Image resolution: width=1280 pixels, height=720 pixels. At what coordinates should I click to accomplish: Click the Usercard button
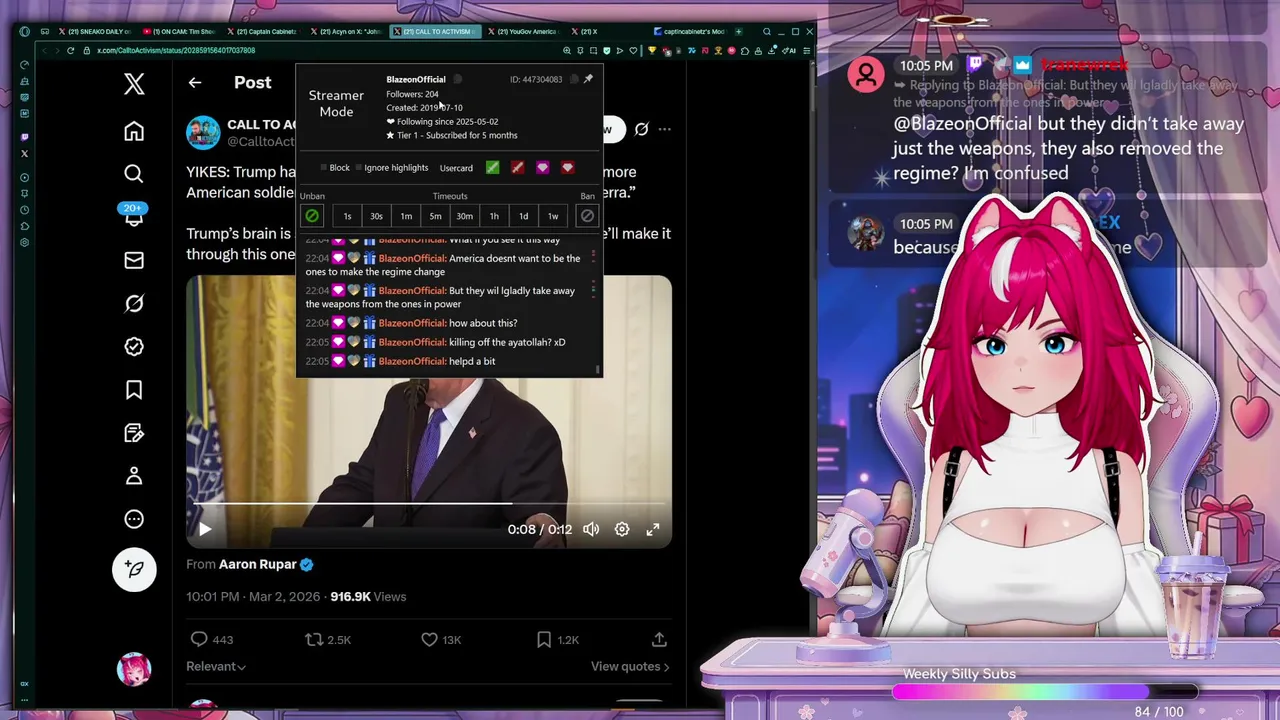point(456,168)
